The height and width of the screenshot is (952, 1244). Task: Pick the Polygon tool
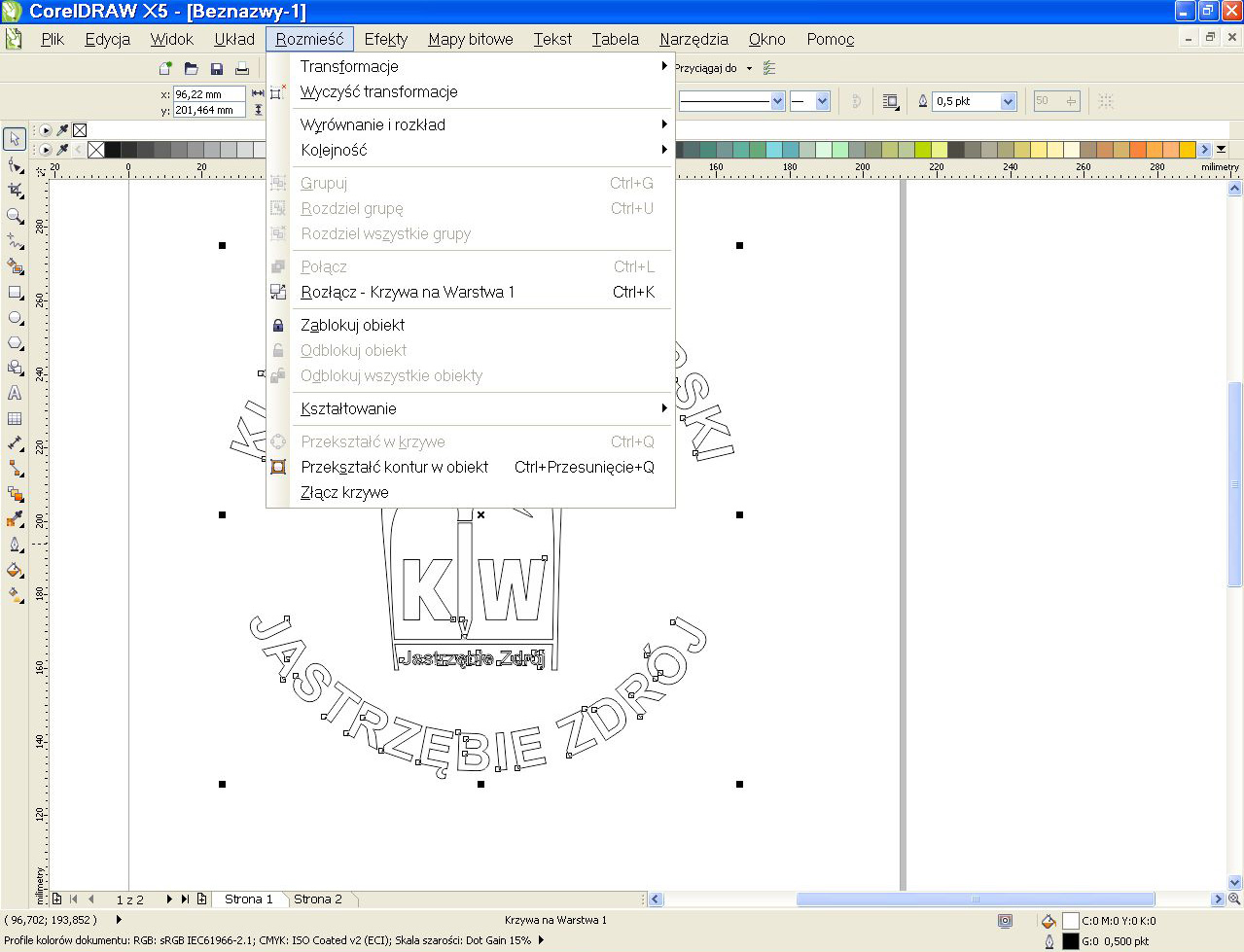tap(15, 342)
